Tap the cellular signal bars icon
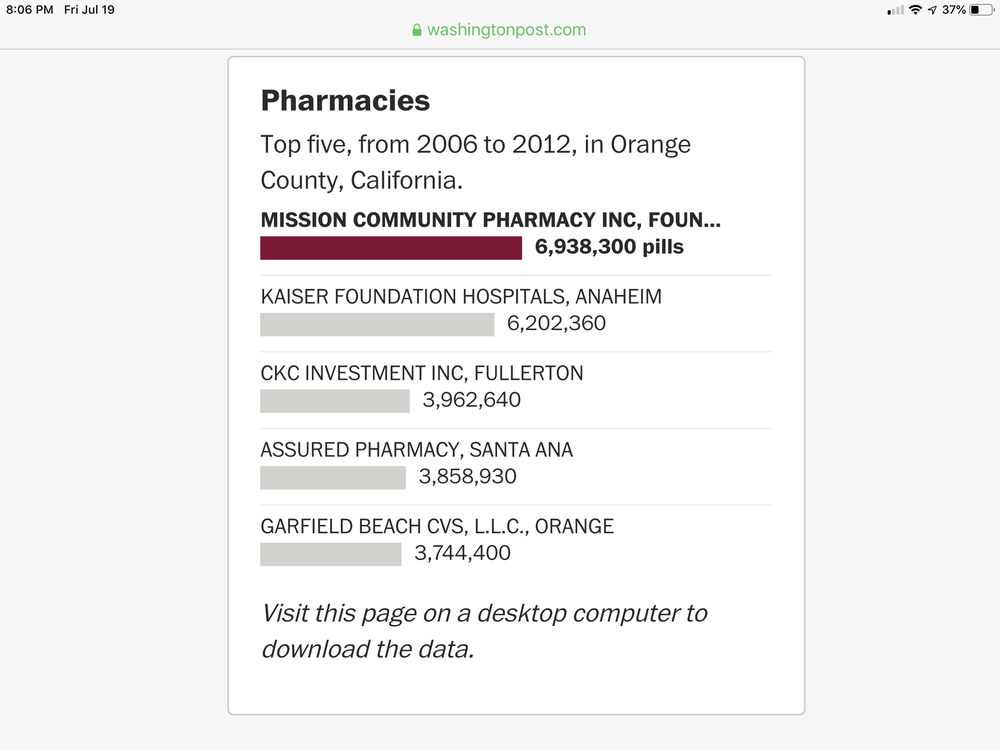This screenshot has height=750, width=1000. 895,10
